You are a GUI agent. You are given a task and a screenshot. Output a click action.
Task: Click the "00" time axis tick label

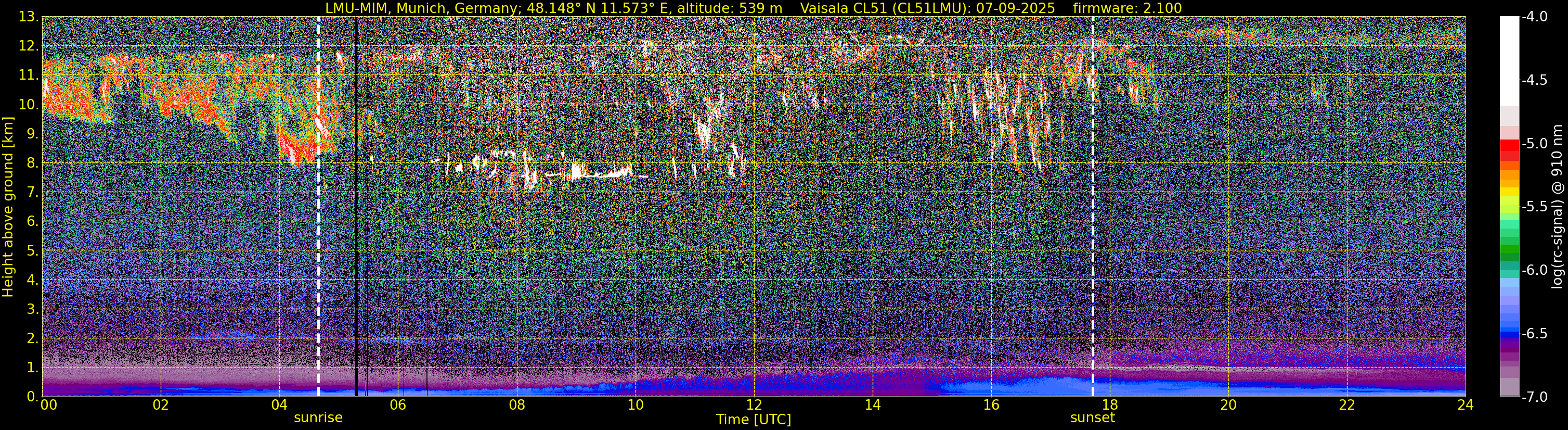tap(49, 405)
